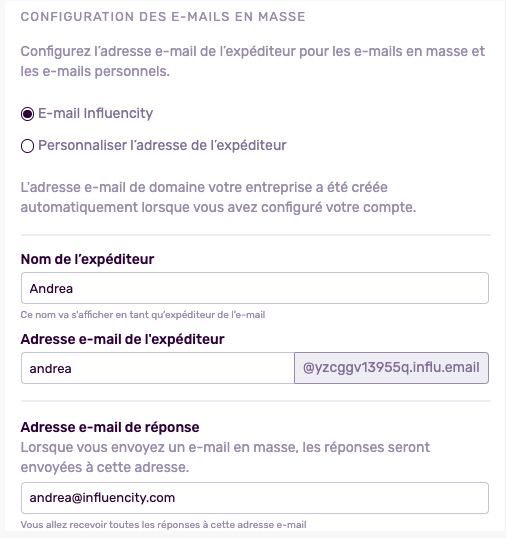Click the divider line above Nom de l'expéditeur
The height and width of the screenshot is (538, 506).
click(256, 235)
